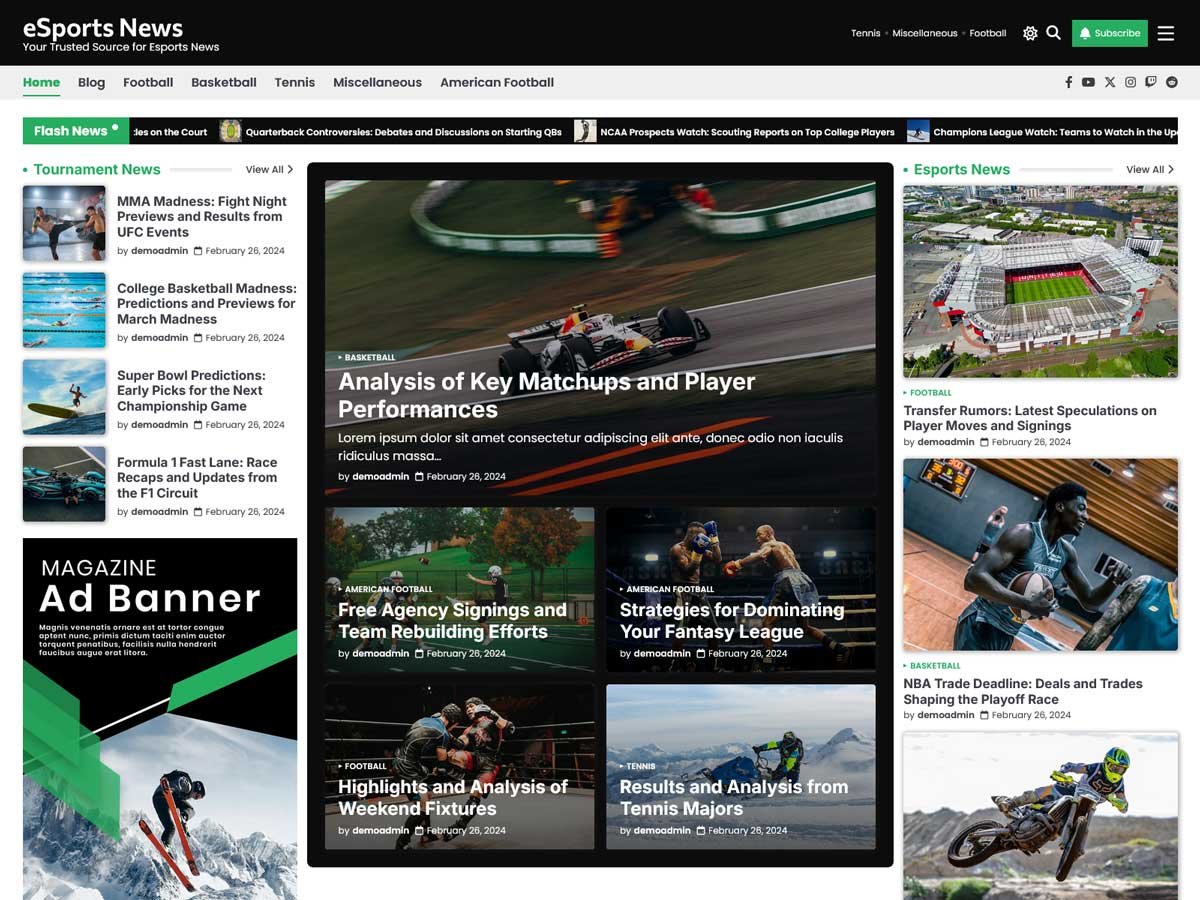1200x900 pixels.
Task: Open the YouTube channel icon
Action: click(1088, 82)
